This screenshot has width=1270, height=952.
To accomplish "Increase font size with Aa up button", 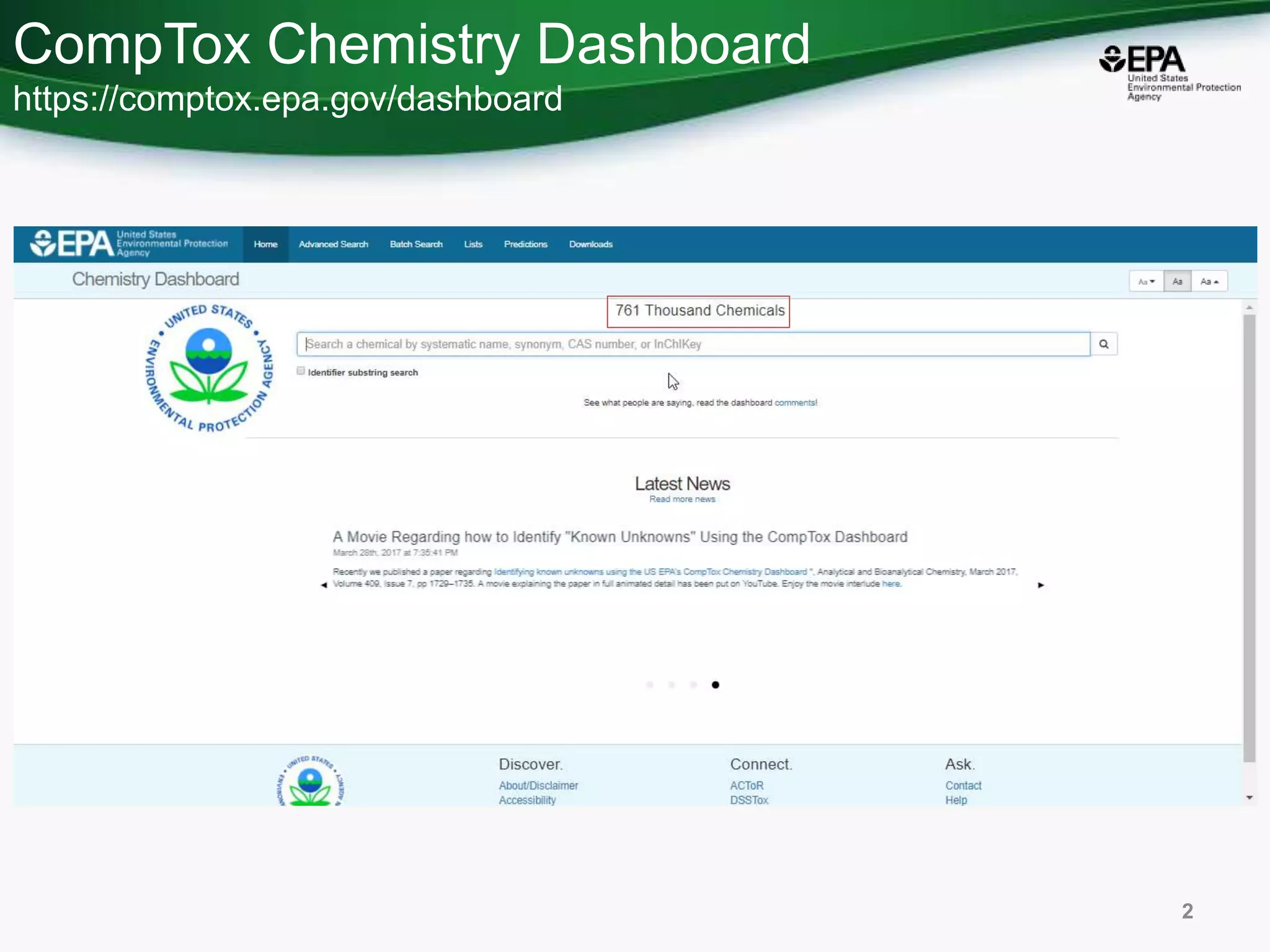I will 1209,281.
